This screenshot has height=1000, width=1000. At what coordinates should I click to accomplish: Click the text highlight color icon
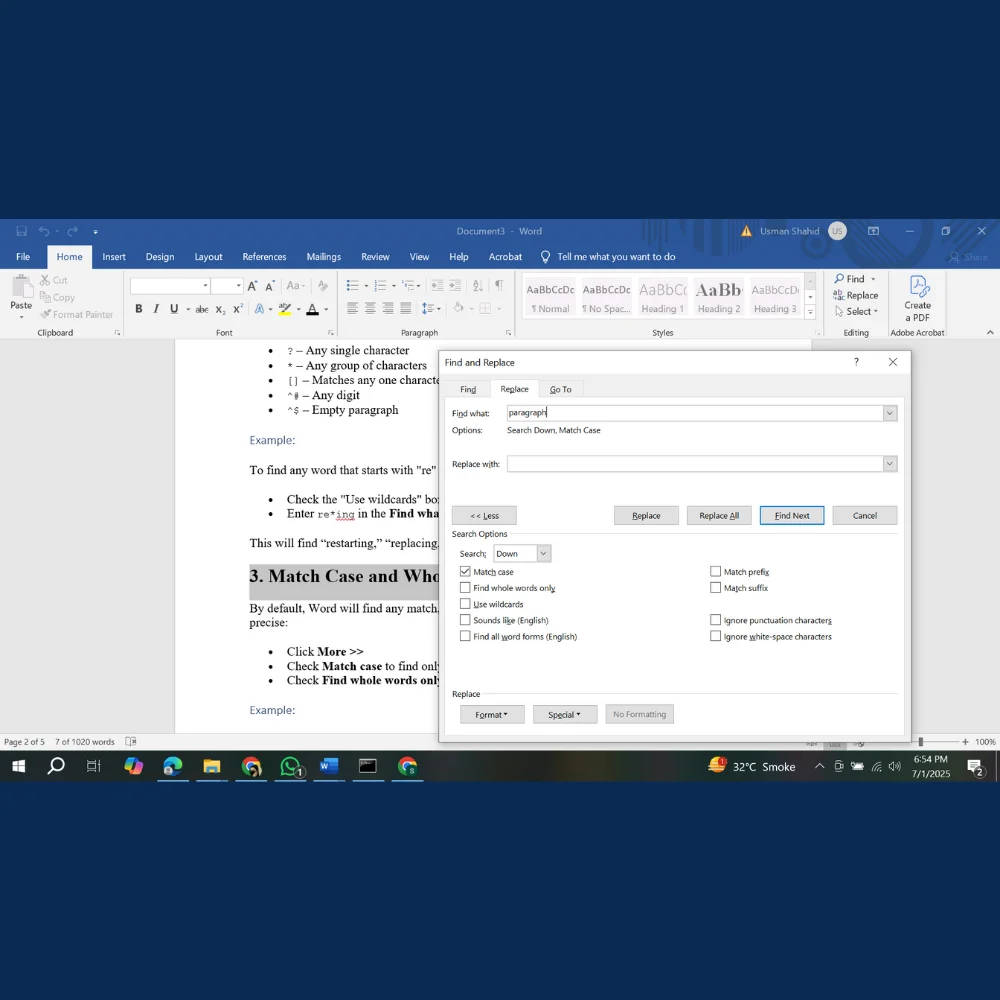tap(284, 309)
